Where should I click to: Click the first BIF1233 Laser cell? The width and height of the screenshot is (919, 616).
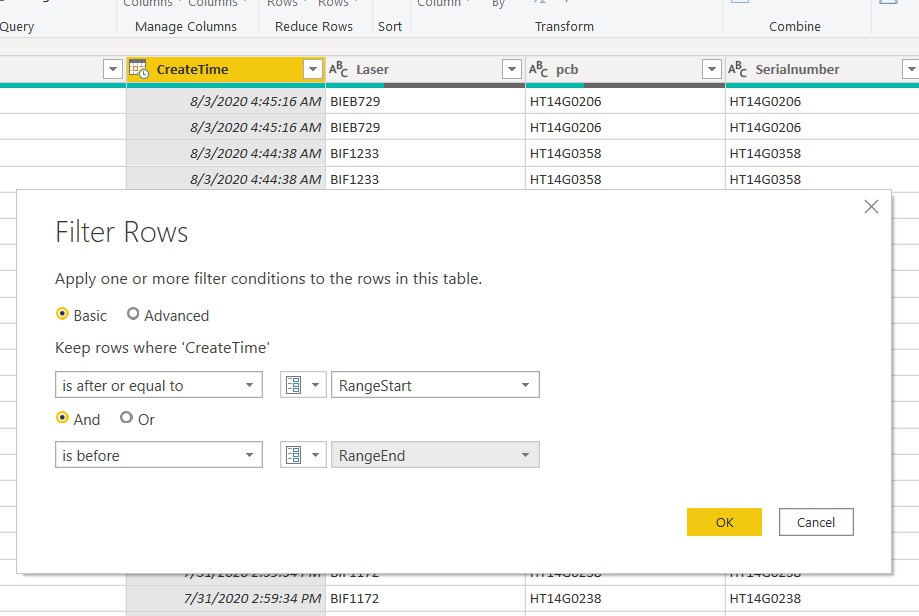click(x=426, y=154)
